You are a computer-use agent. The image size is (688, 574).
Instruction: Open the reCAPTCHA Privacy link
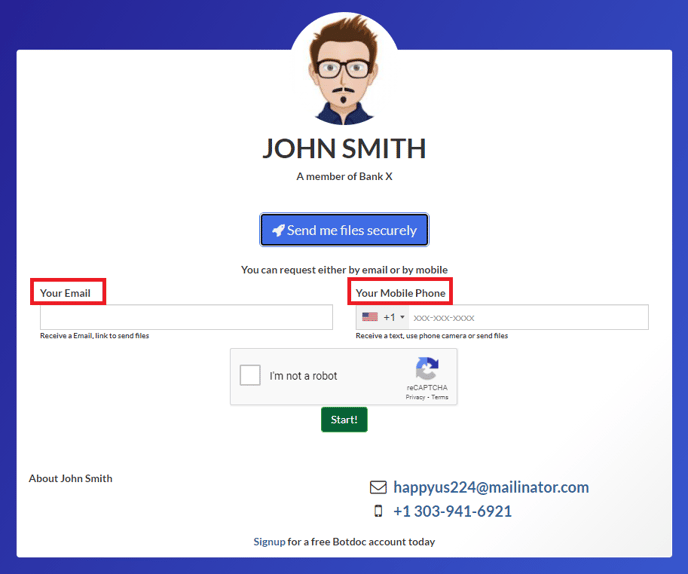point(415,397)
